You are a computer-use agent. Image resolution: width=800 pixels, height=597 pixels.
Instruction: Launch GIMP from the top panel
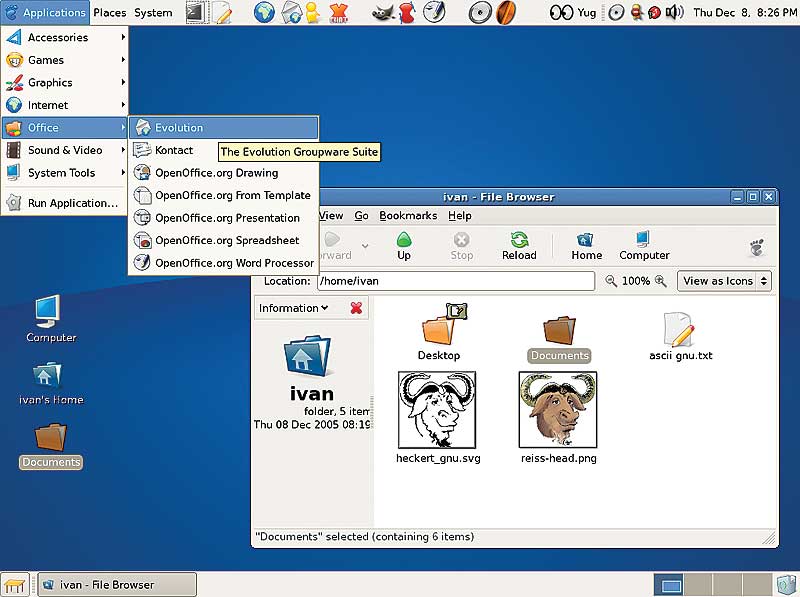383,12
